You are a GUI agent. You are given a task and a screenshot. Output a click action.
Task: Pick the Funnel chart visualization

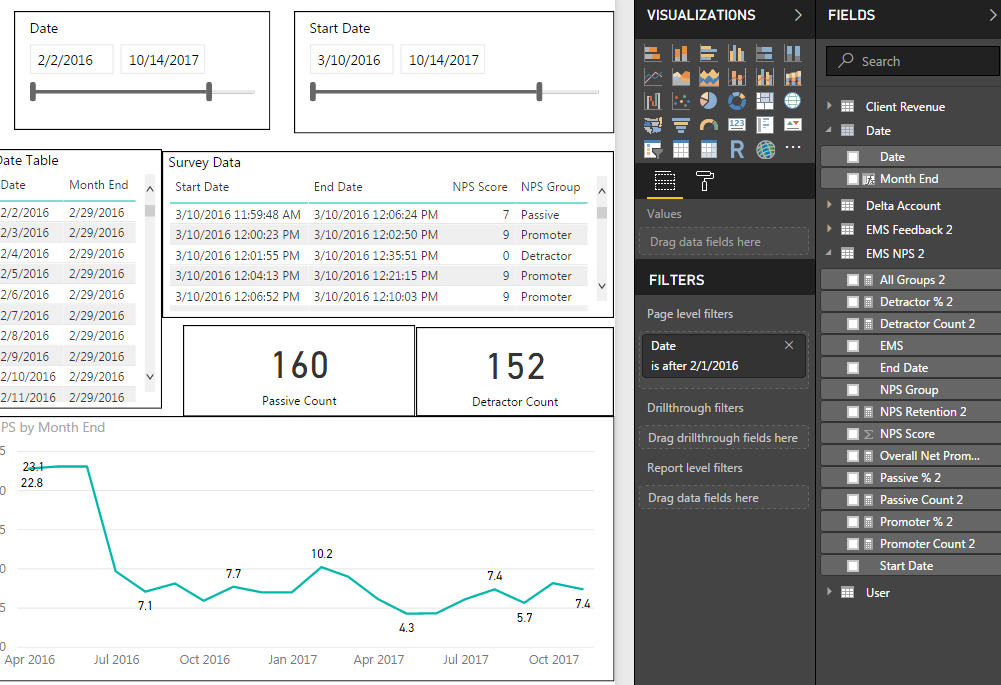coord(681,125)
